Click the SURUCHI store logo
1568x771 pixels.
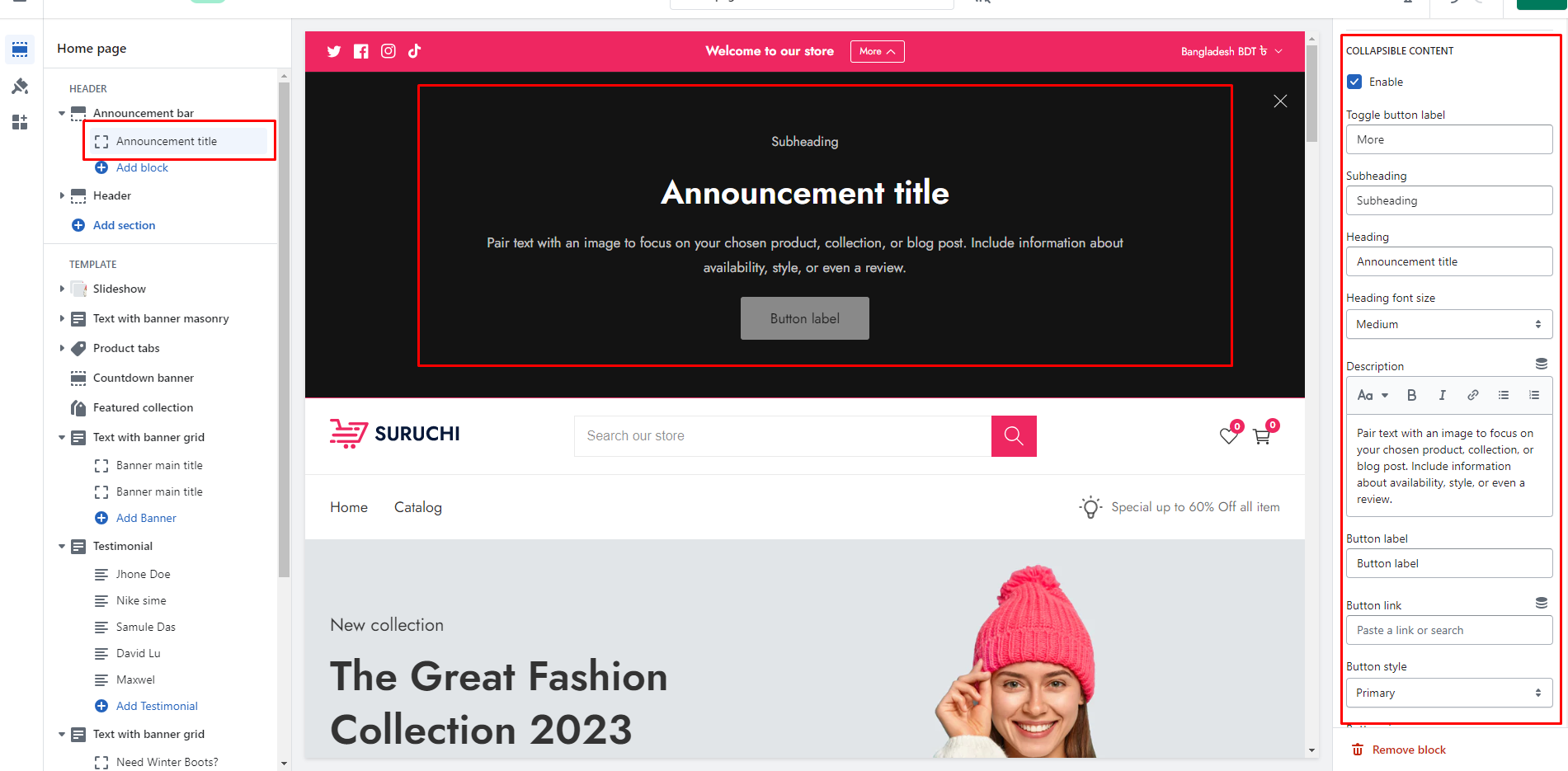tap(395, 434)
